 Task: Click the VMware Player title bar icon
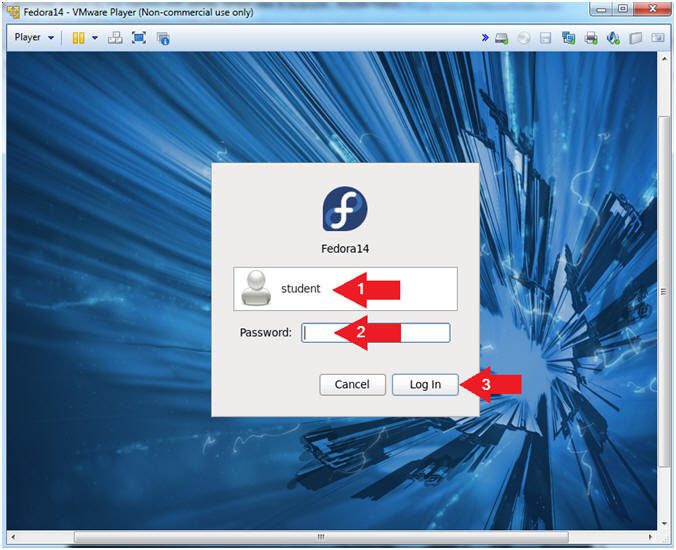point(13,12)
